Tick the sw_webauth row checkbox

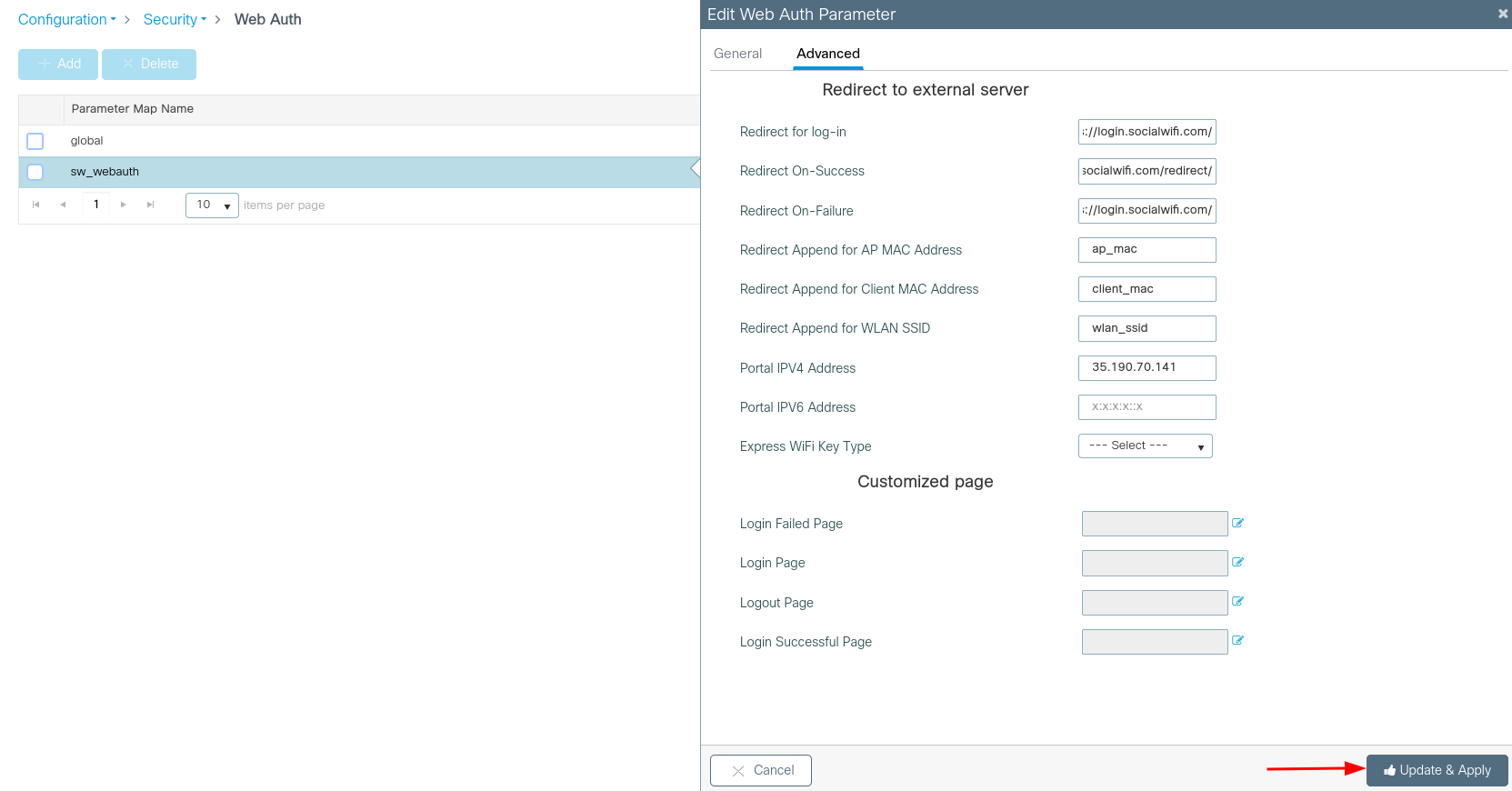tap(35, 172)
